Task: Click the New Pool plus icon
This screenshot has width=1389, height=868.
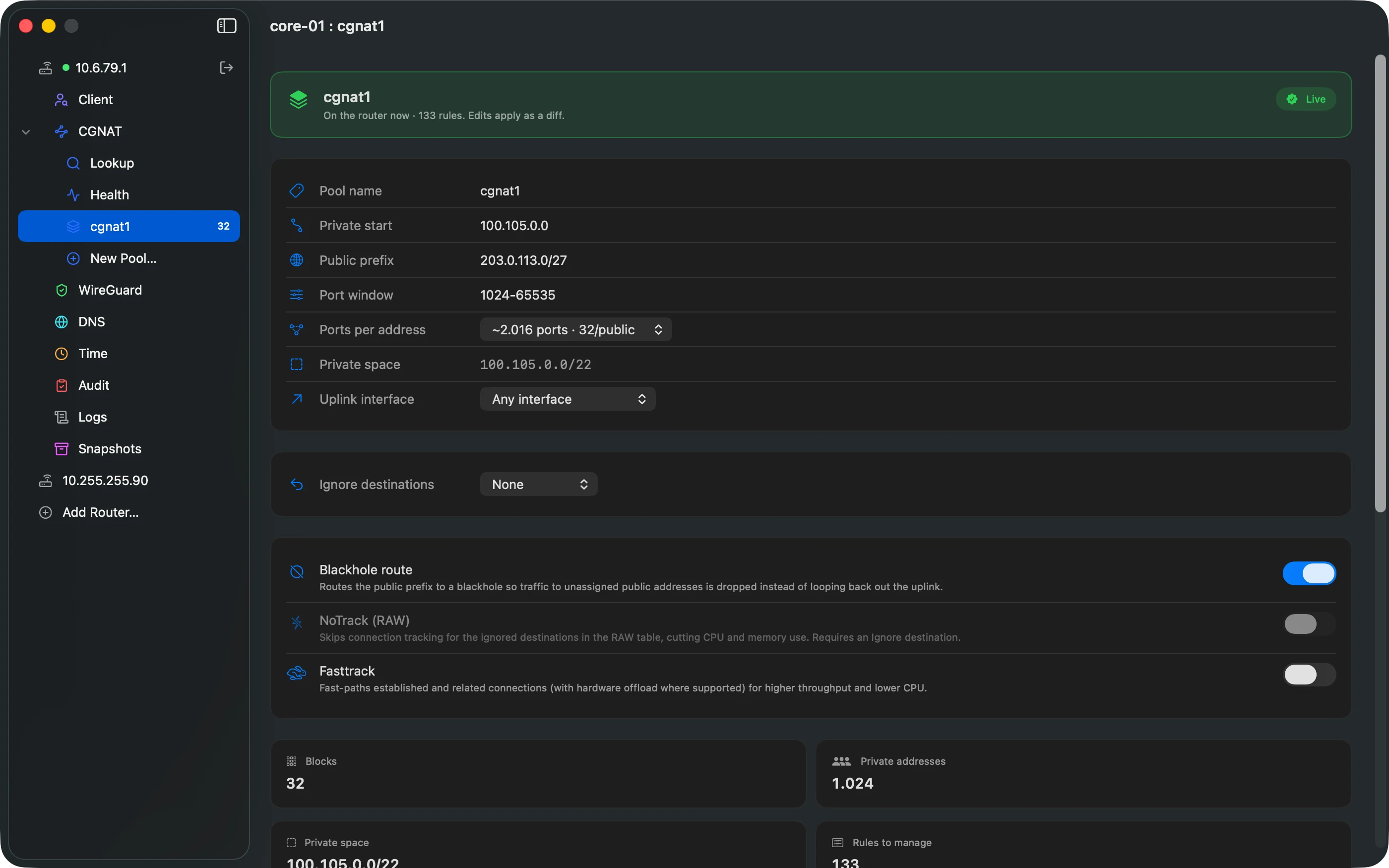Action: coord(73,258)
